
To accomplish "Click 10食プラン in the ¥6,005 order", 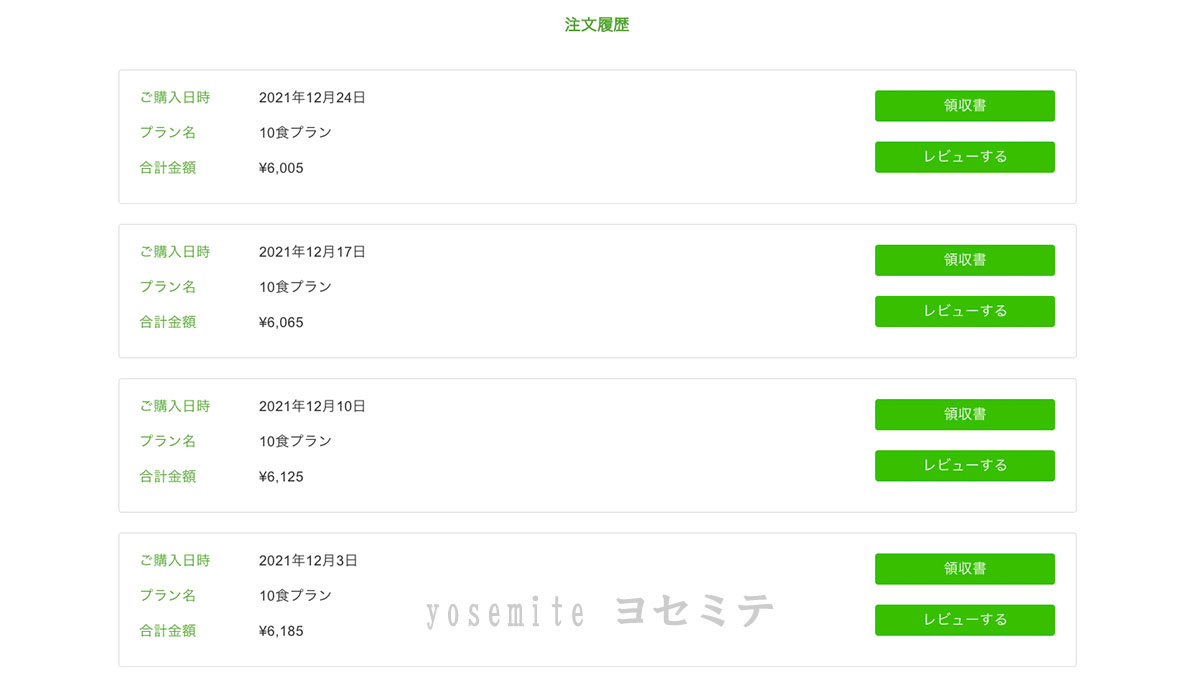I will pyautogui.click(x=295, y=133).
